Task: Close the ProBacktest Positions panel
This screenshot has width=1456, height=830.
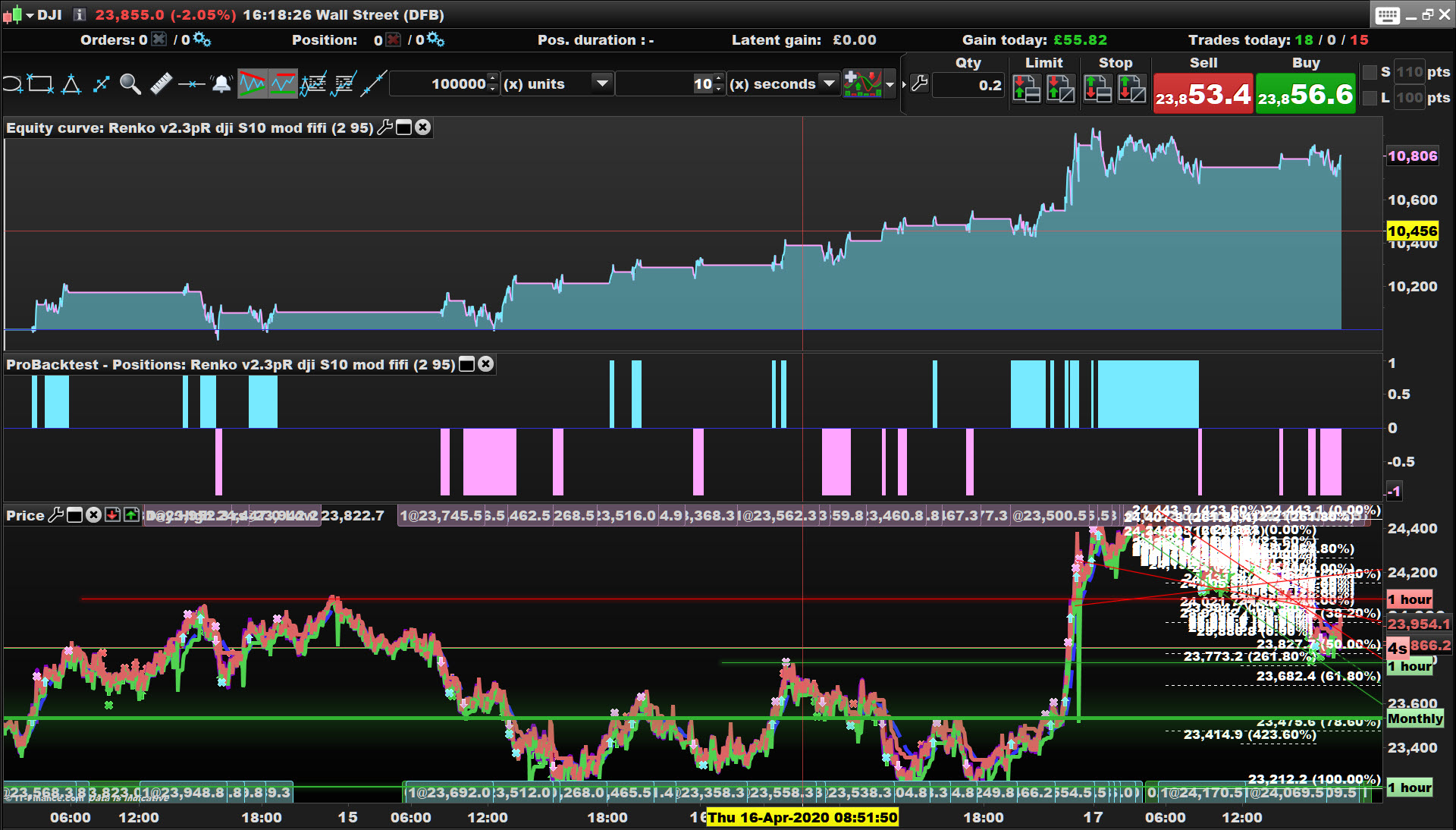Action: click(486, 364)
